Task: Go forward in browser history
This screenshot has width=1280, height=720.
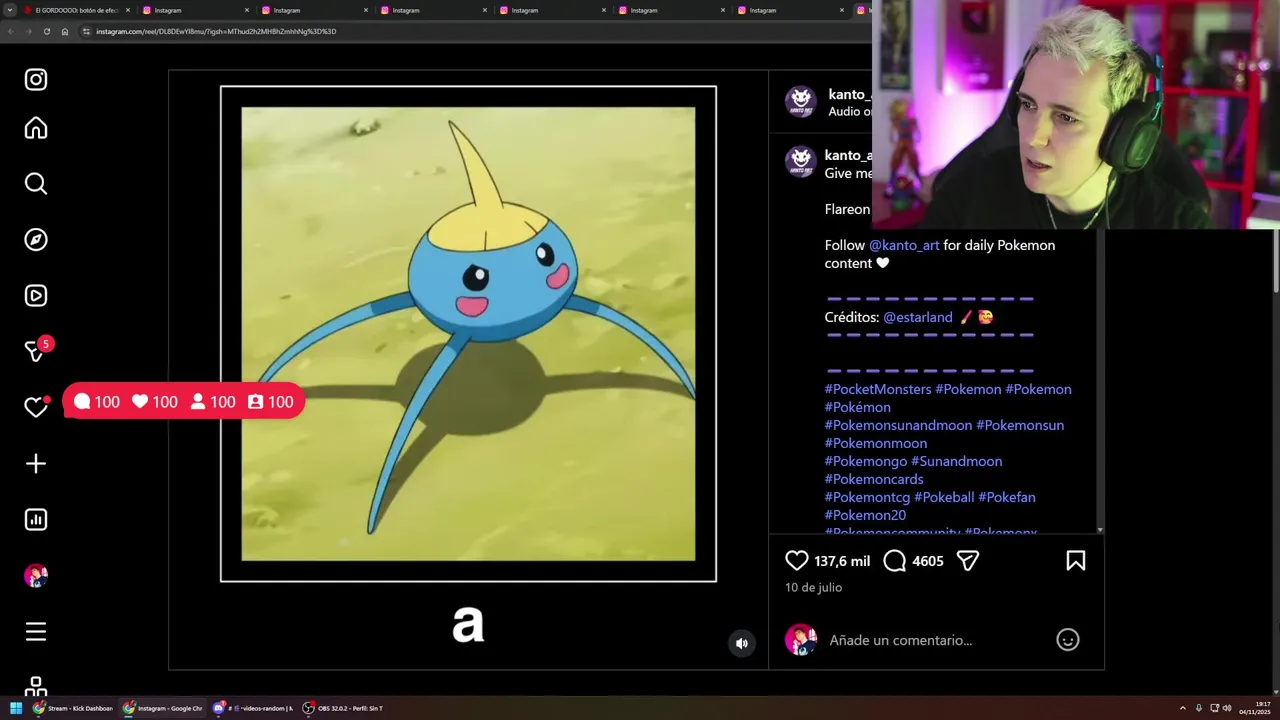Action: tap(28, 31)
